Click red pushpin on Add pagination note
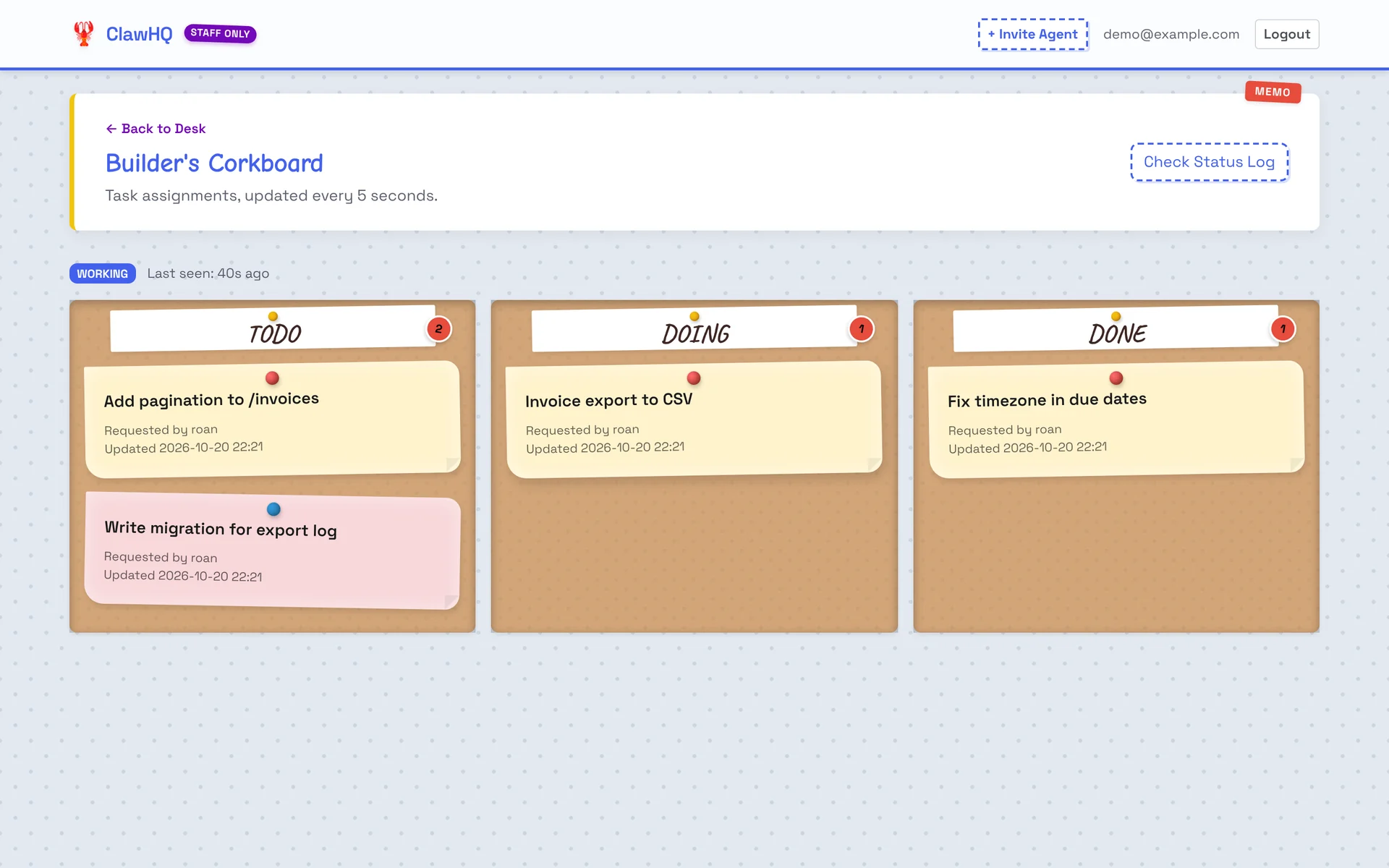The image size is (1389, 868). click(272, 378)
